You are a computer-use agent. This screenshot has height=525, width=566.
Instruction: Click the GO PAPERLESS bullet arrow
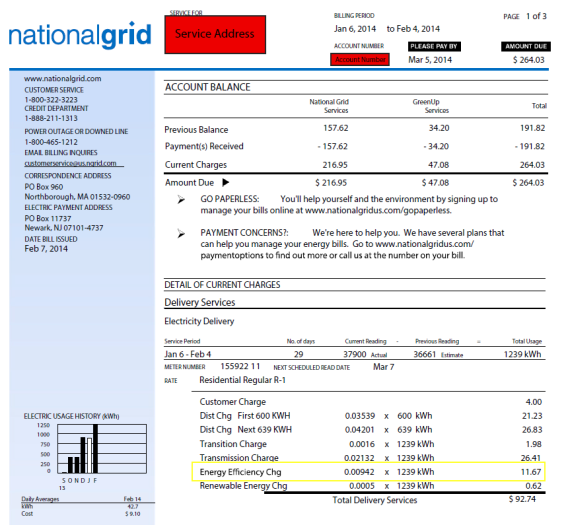[181, 199]
